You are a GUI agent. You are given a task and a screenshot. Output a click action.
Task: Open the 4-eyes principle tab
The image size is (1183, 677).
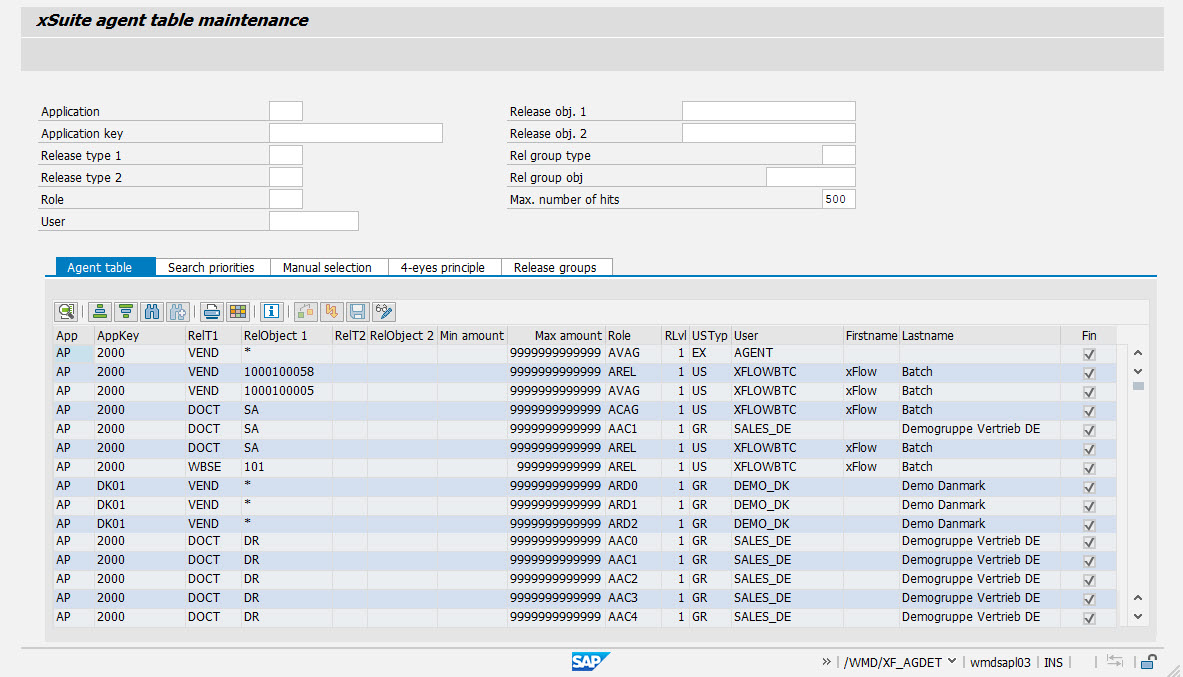(442, 267)
